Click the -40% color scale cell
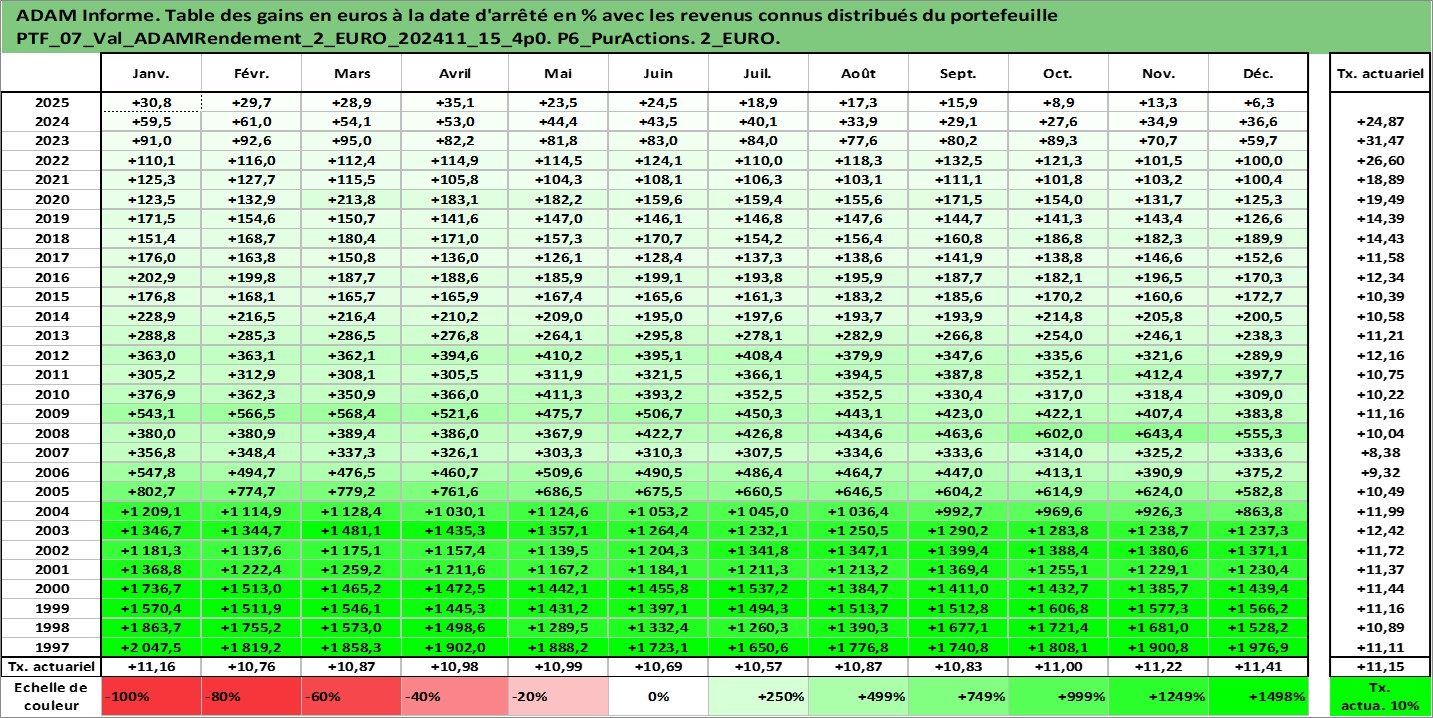This screenshot has height=718, width=1433. click(x=455, y=696)
